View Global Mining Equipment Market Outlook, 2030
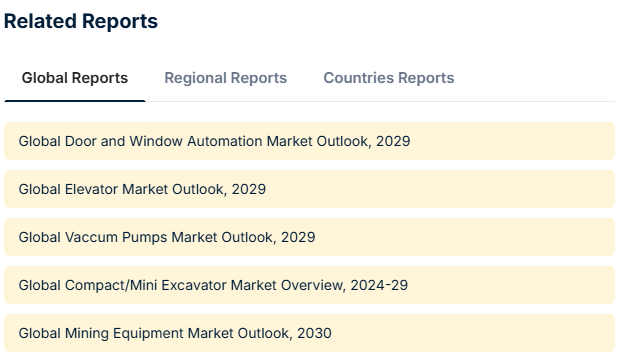Viewport: 621px width, 361px height. coord(309,333)
